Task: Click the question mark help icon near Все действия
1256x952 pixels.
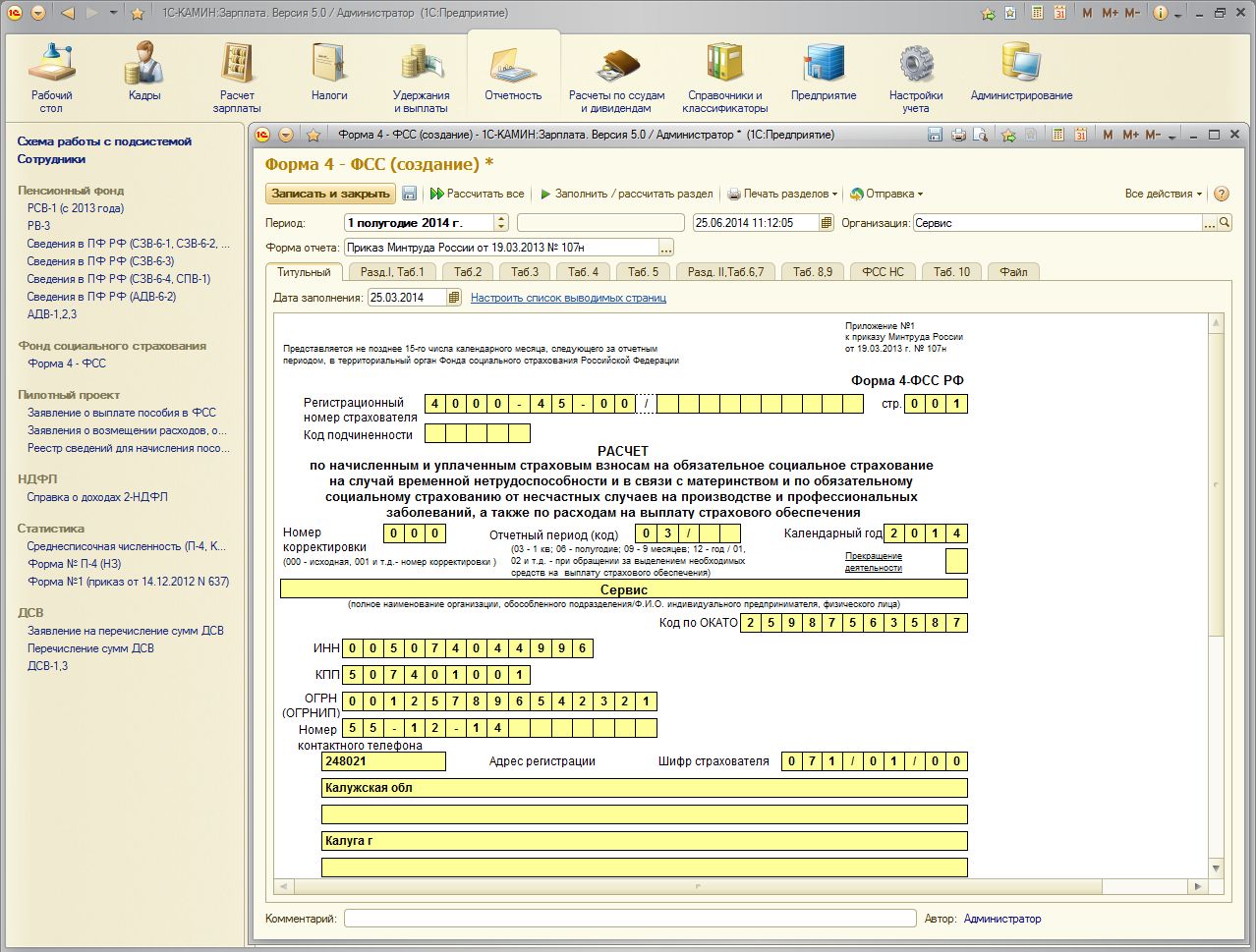Action: coord(1222,194)
